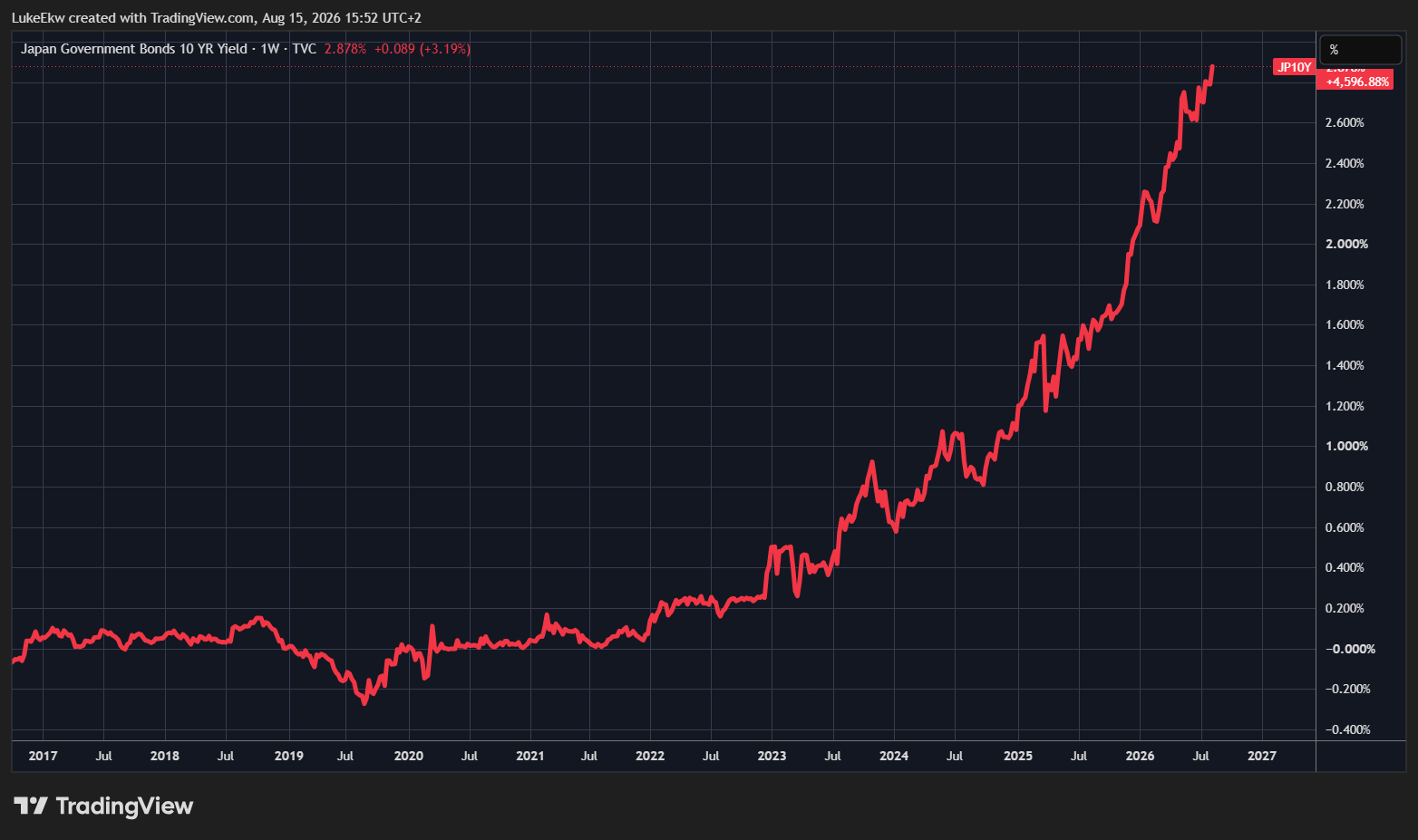Click the 0.800% price axis label
This screenshot has width=1418, height=840.
tap(1345, 487)
